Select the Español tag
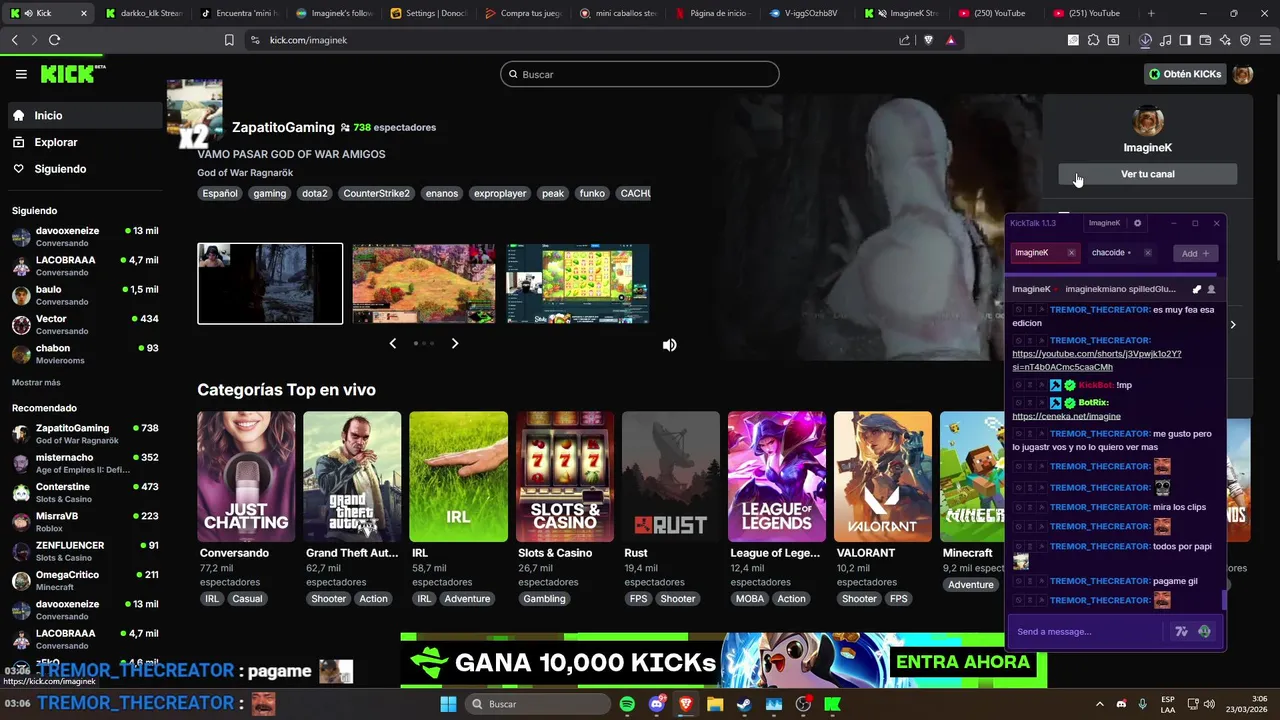Image resolution: width=1280 pixels, height=720 pixels. click(x=220, y=193)
